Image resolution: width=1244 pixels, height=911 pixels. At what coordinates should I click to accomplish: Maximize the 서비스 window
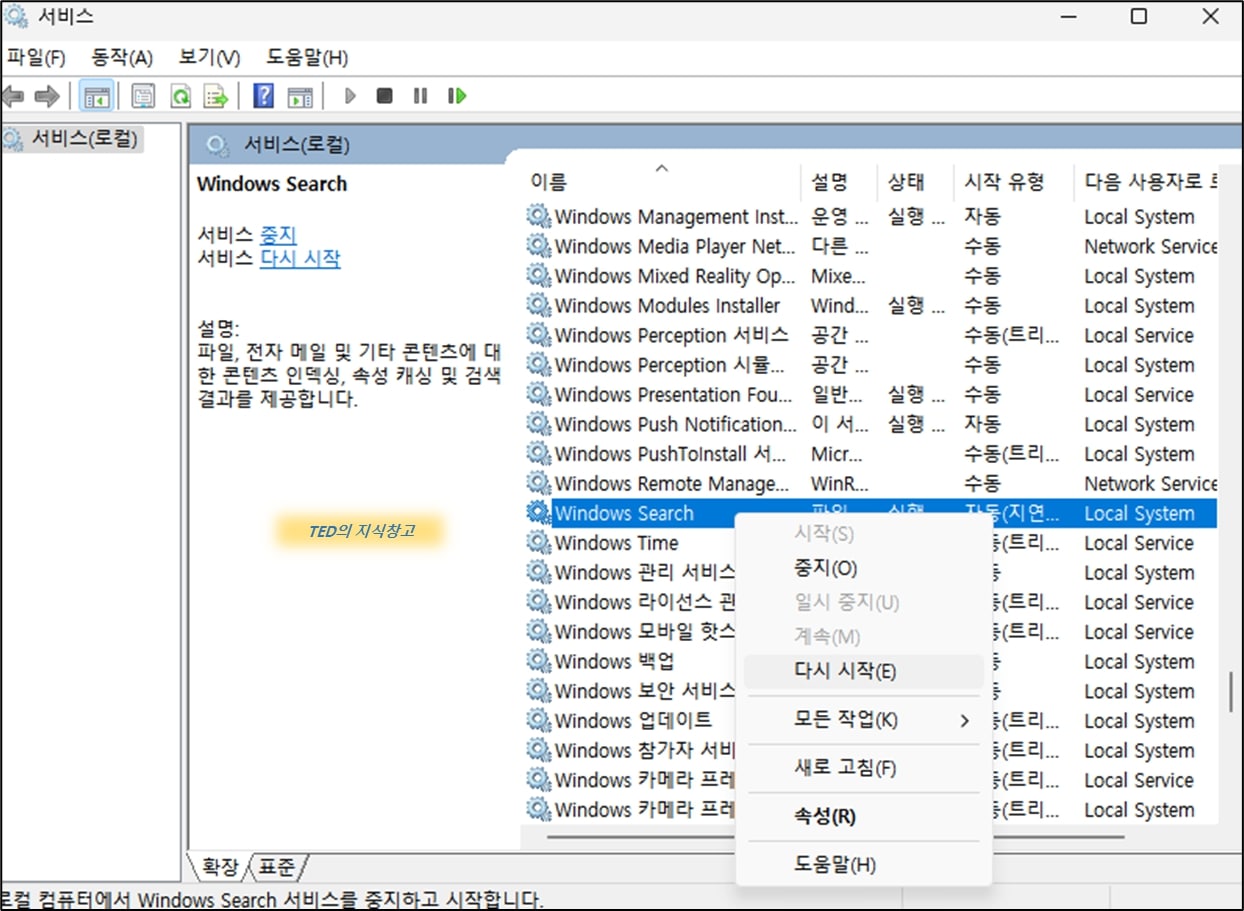pos(1138,16)
